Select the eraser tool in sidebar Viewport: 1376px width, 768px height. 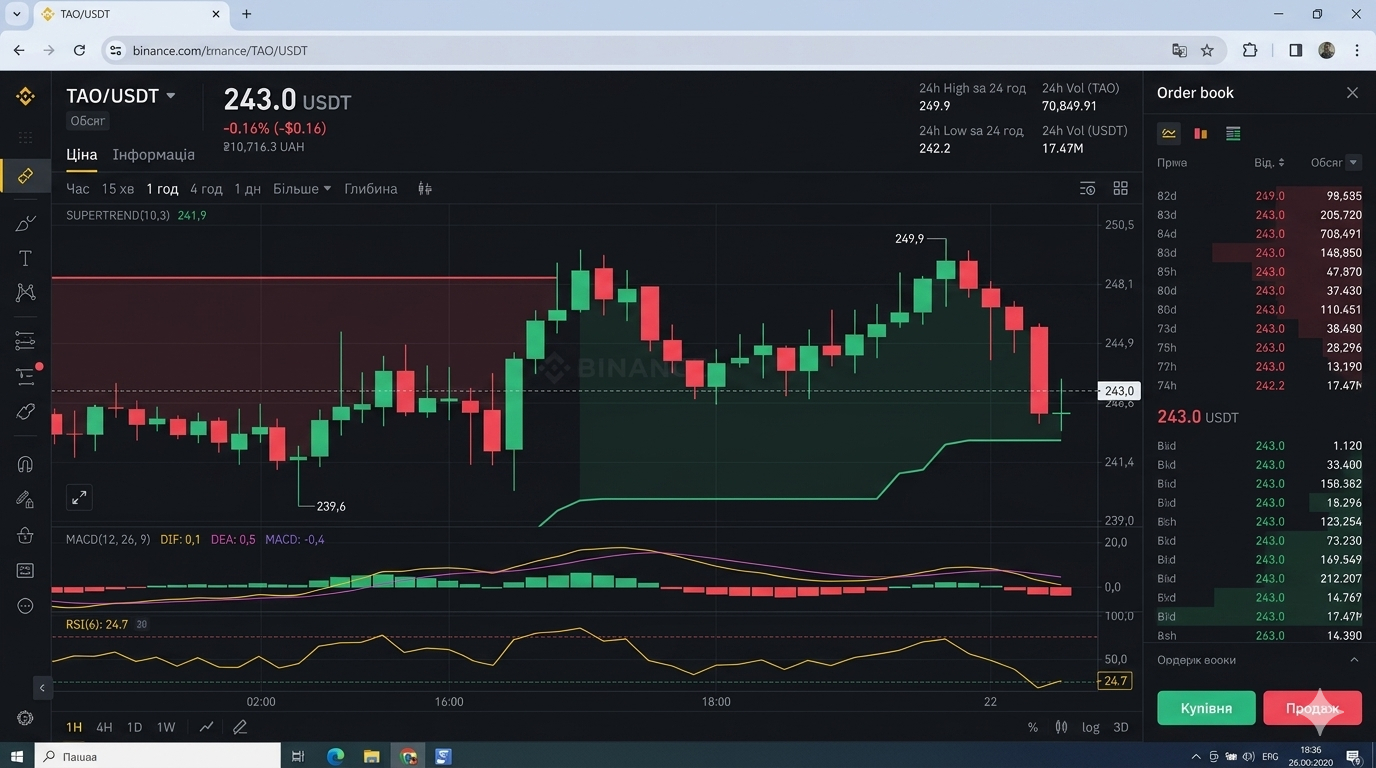[25, 411]
